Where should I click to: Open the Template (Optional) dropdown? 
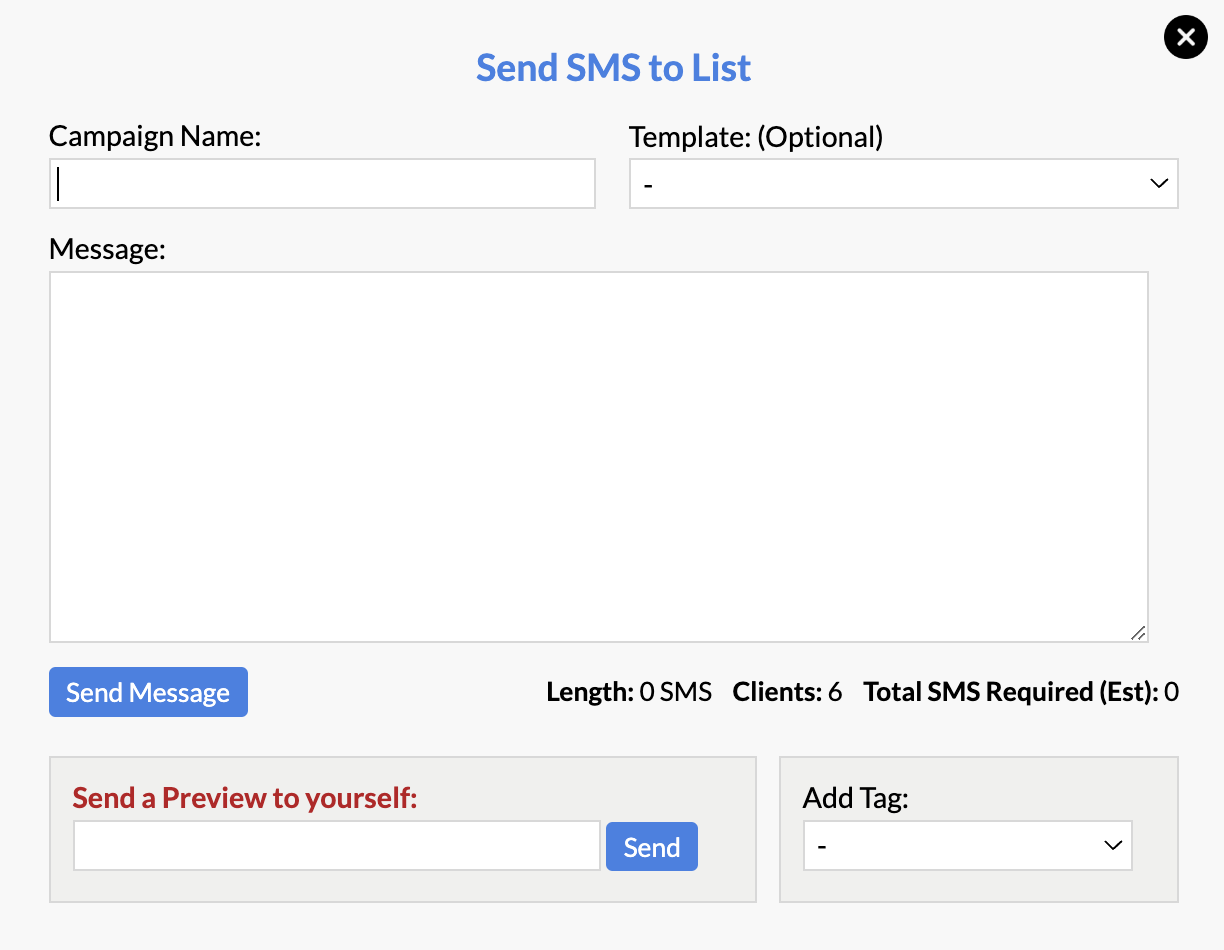tap(904, 184)
